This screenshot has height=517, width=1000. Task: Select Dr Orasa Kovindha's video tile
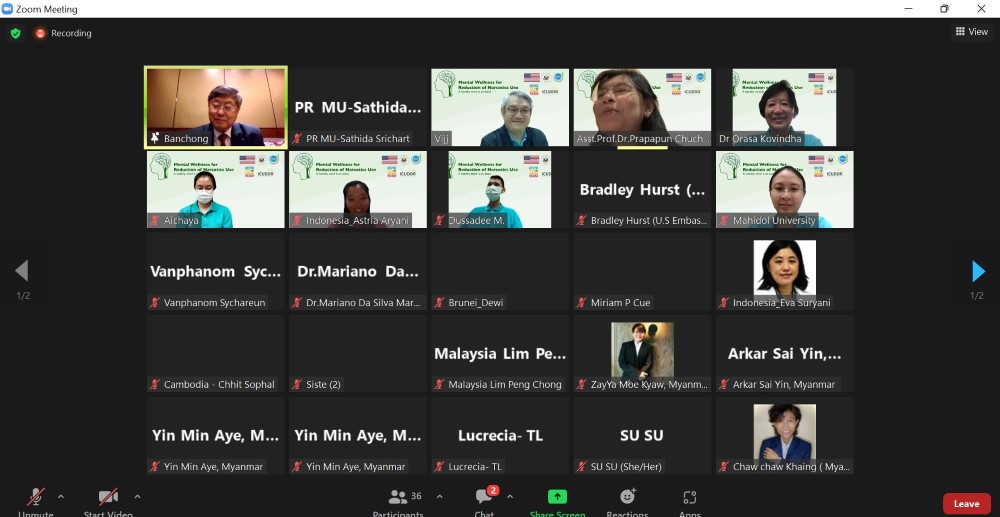(784, 107)
